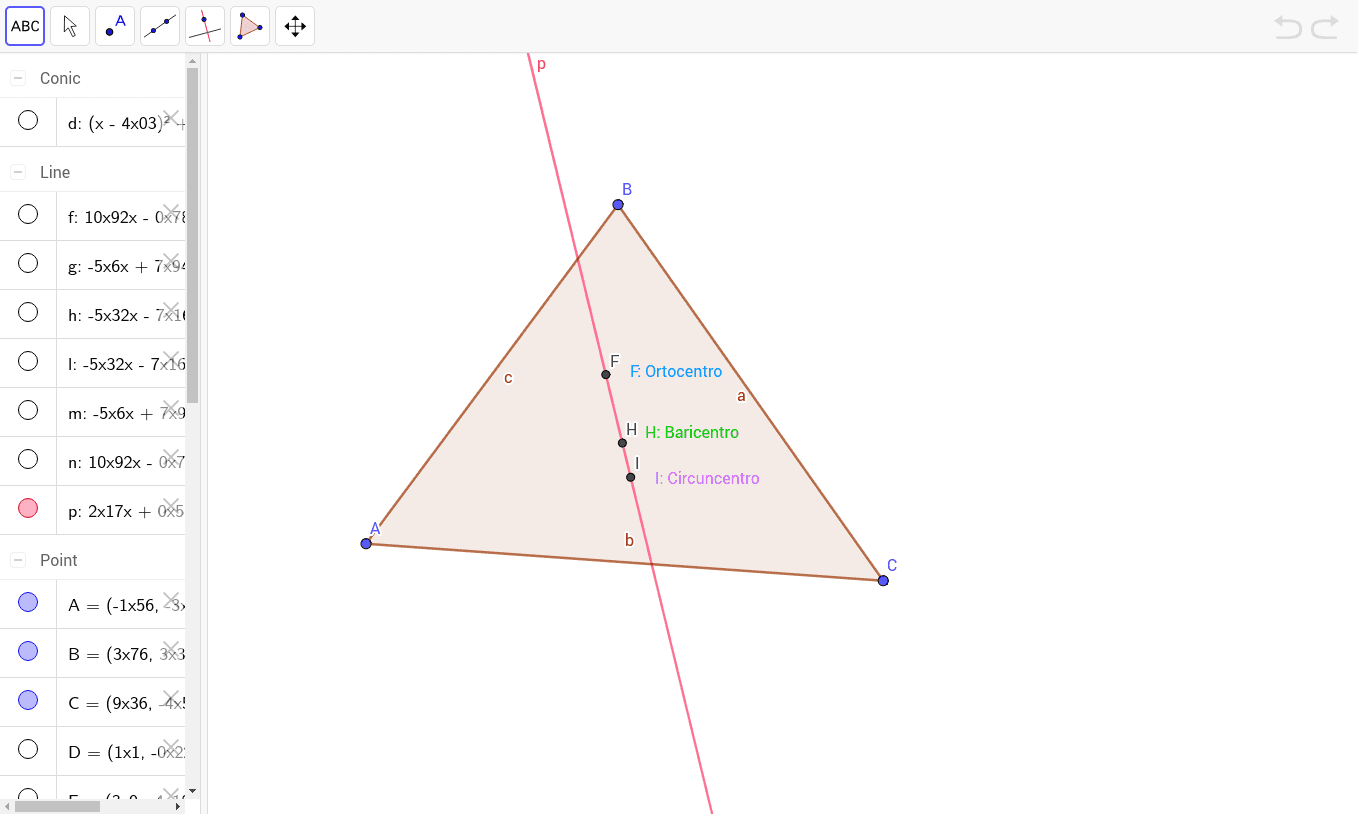Delete line g with its X icon
The image size is (1359, 816).
pyautogui.click(x=171, y=261)
